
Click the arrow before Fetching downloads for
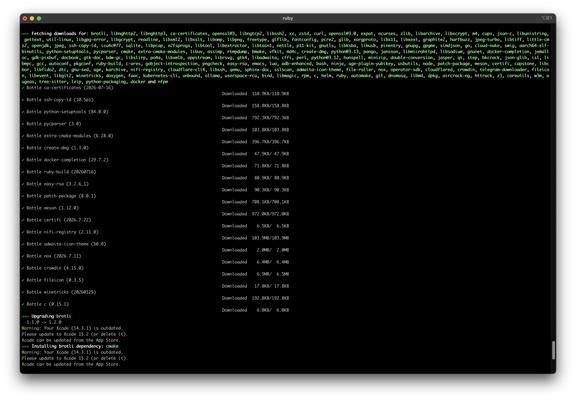[25, 33]
